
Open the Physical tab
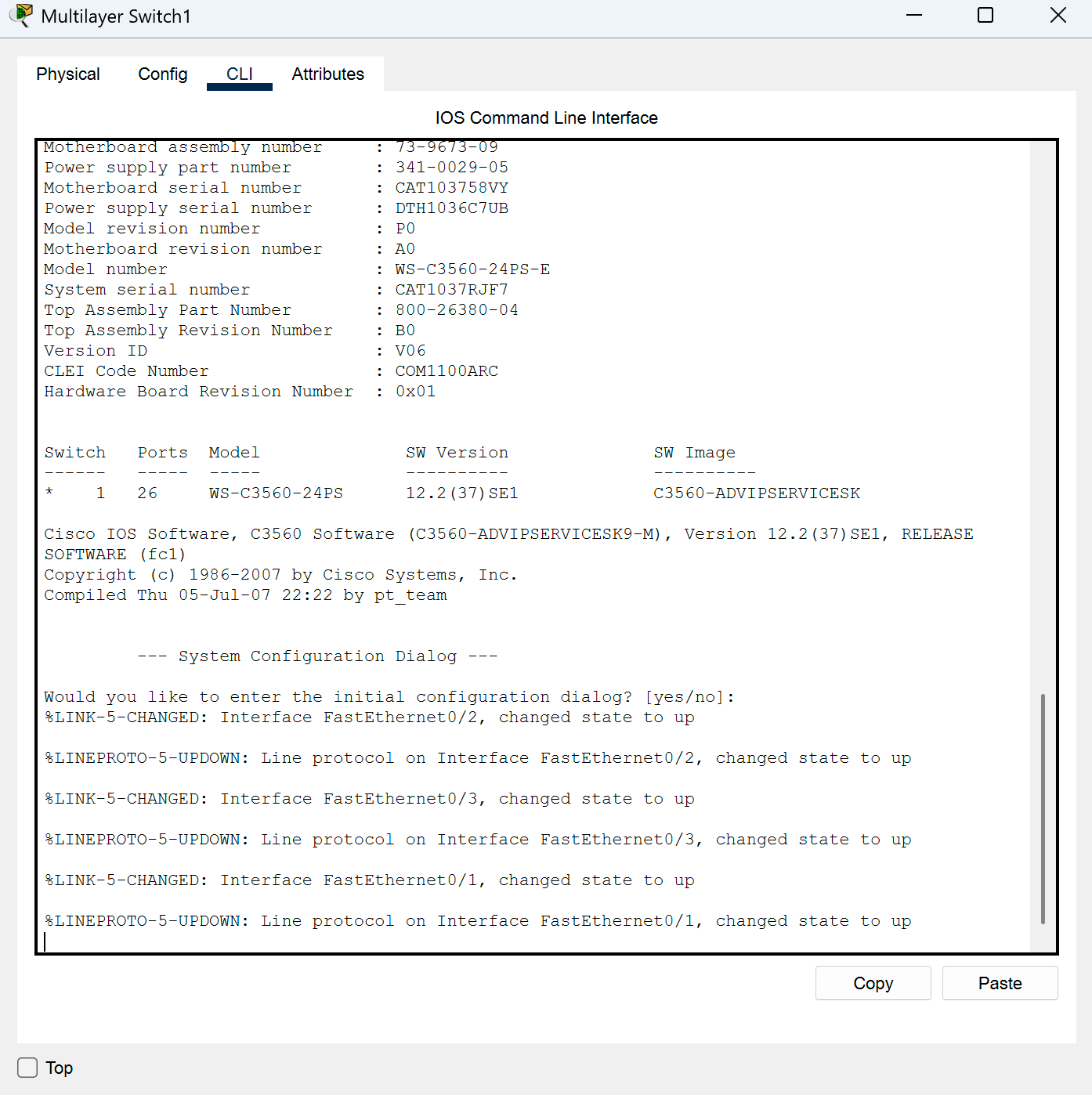coord(68,74)
